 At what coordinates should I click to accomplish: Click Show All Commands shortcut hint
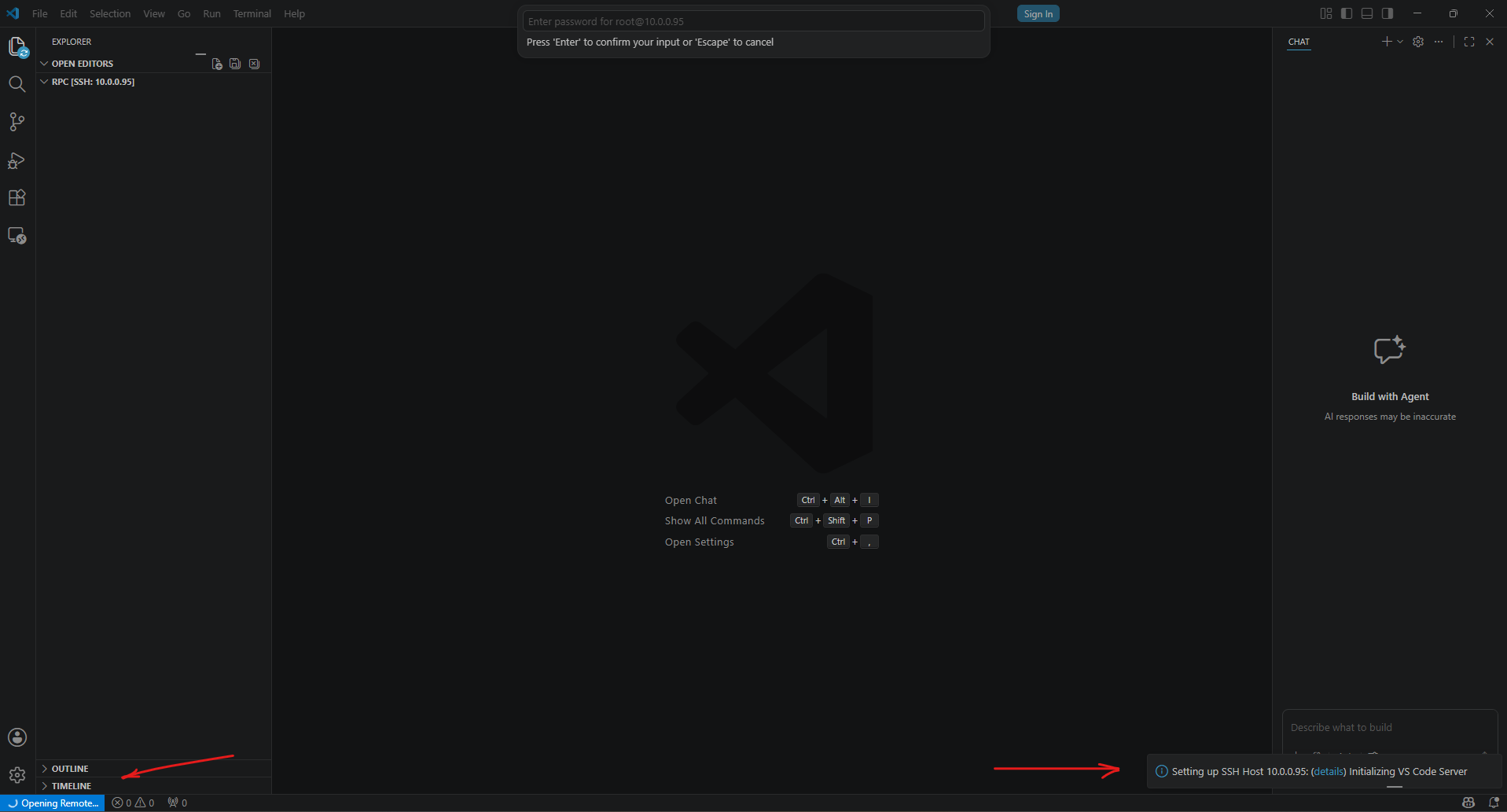click(x=715, y=520)
